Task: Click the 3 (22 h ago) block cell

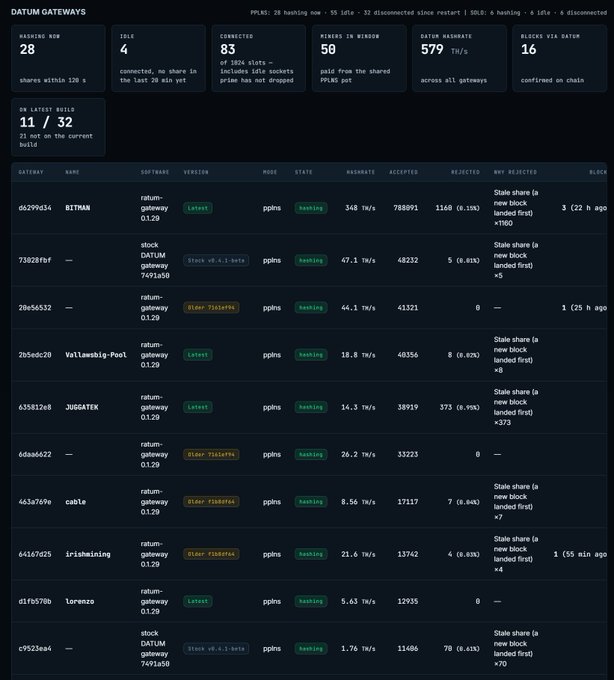Action: (x=584, y=208)
